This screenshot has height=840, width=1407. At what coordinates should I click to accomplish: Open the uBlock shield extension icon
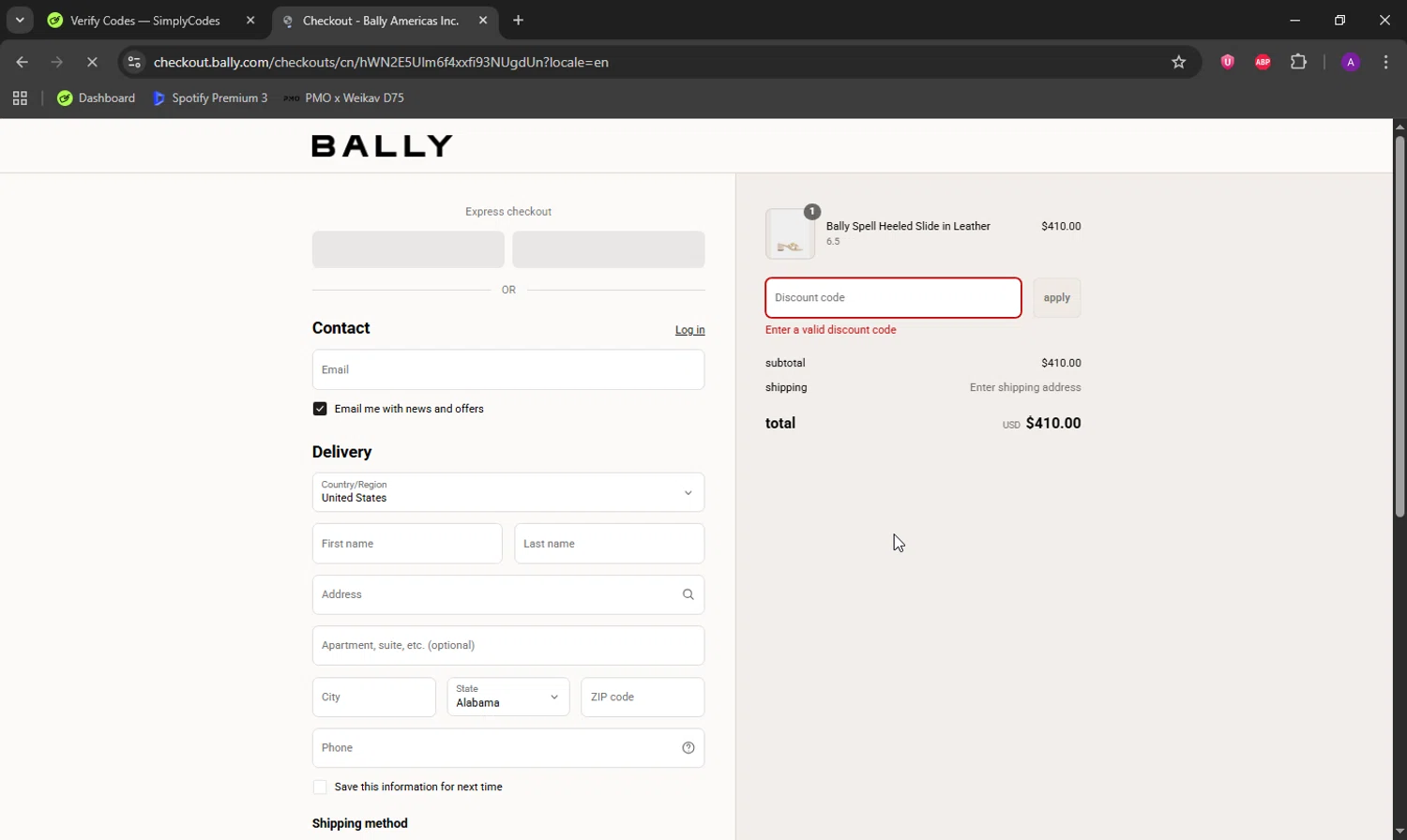click(x=1227, y=62)
